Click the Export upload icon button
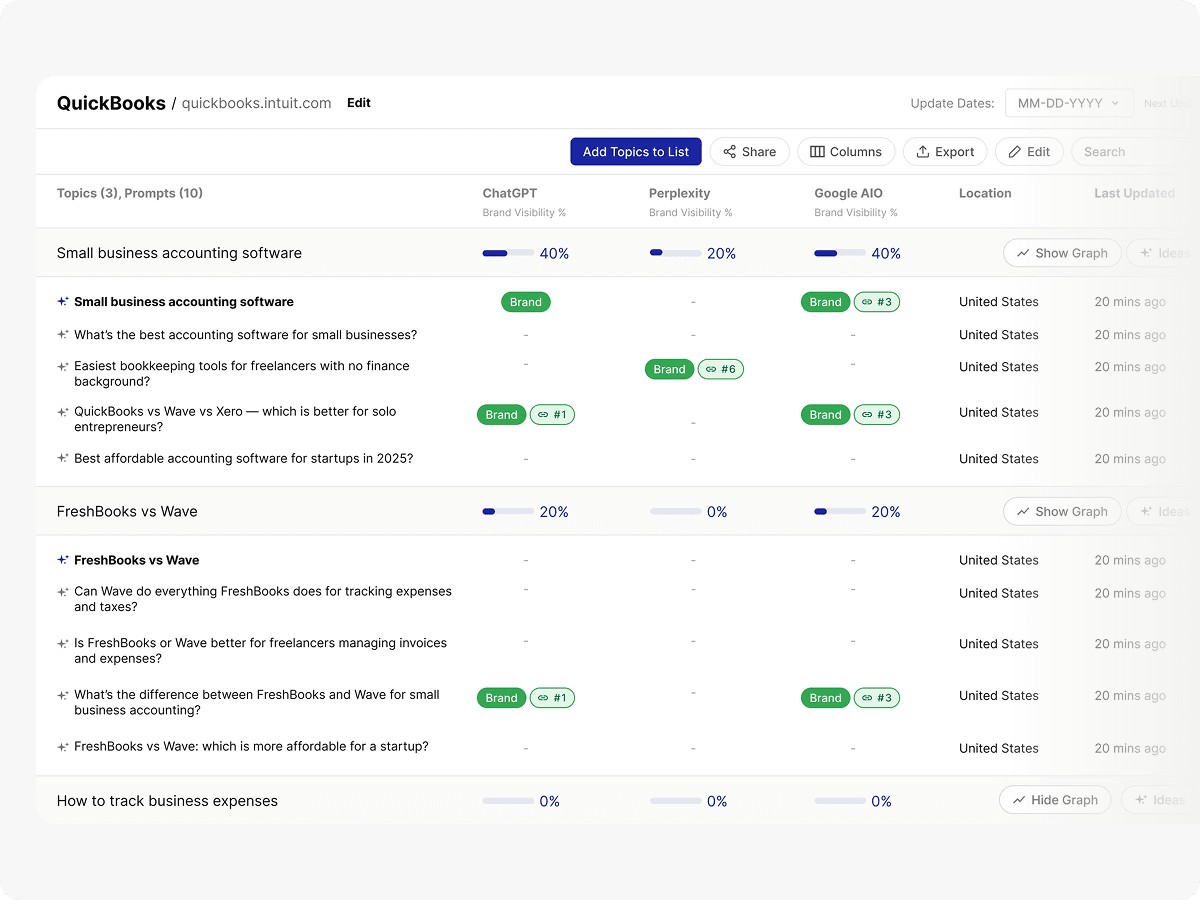Viewport: 1200px width, 900px height. pos(944,152)
